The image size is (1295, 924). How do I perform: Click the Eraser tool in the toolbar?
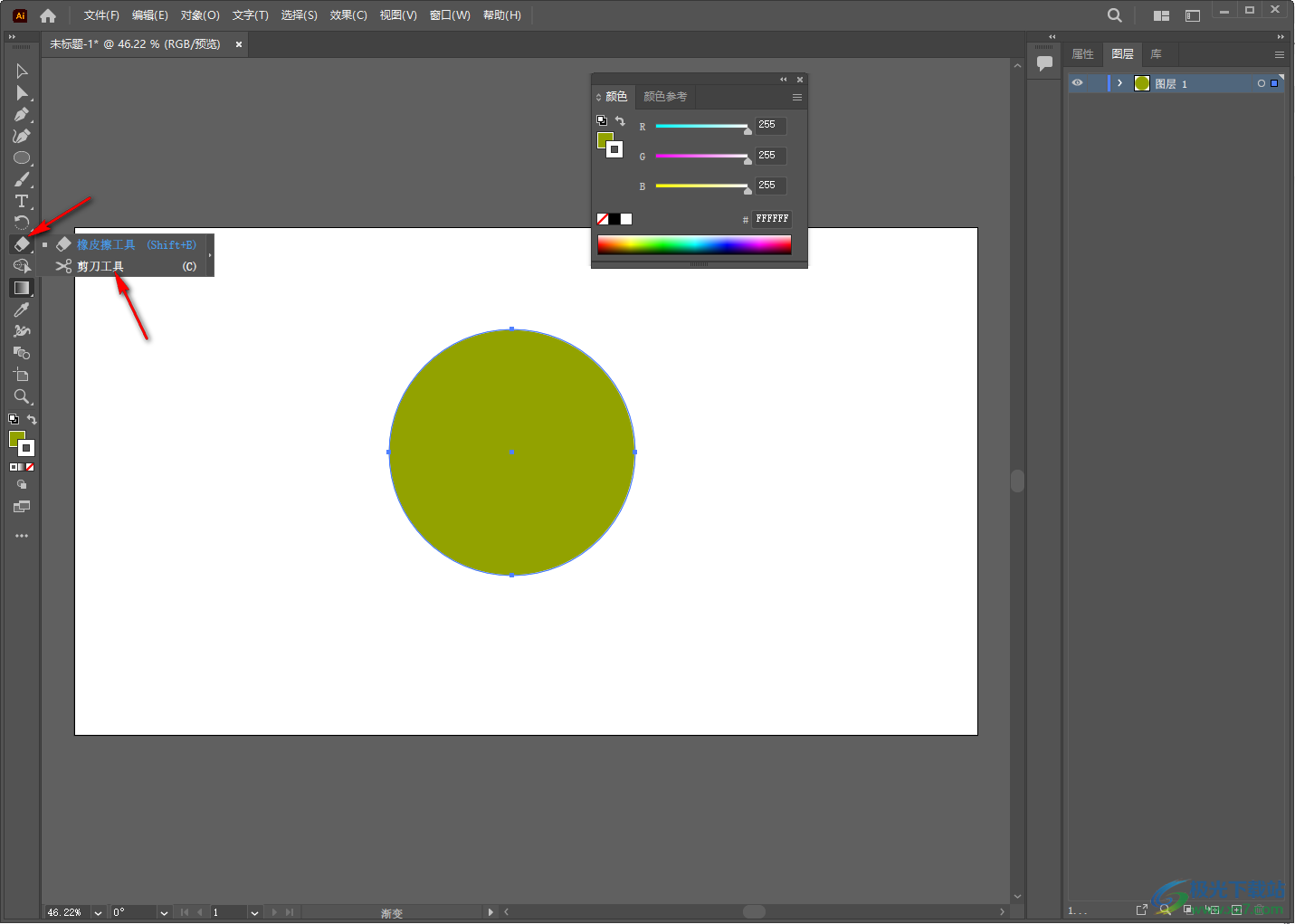click(22, 244)
